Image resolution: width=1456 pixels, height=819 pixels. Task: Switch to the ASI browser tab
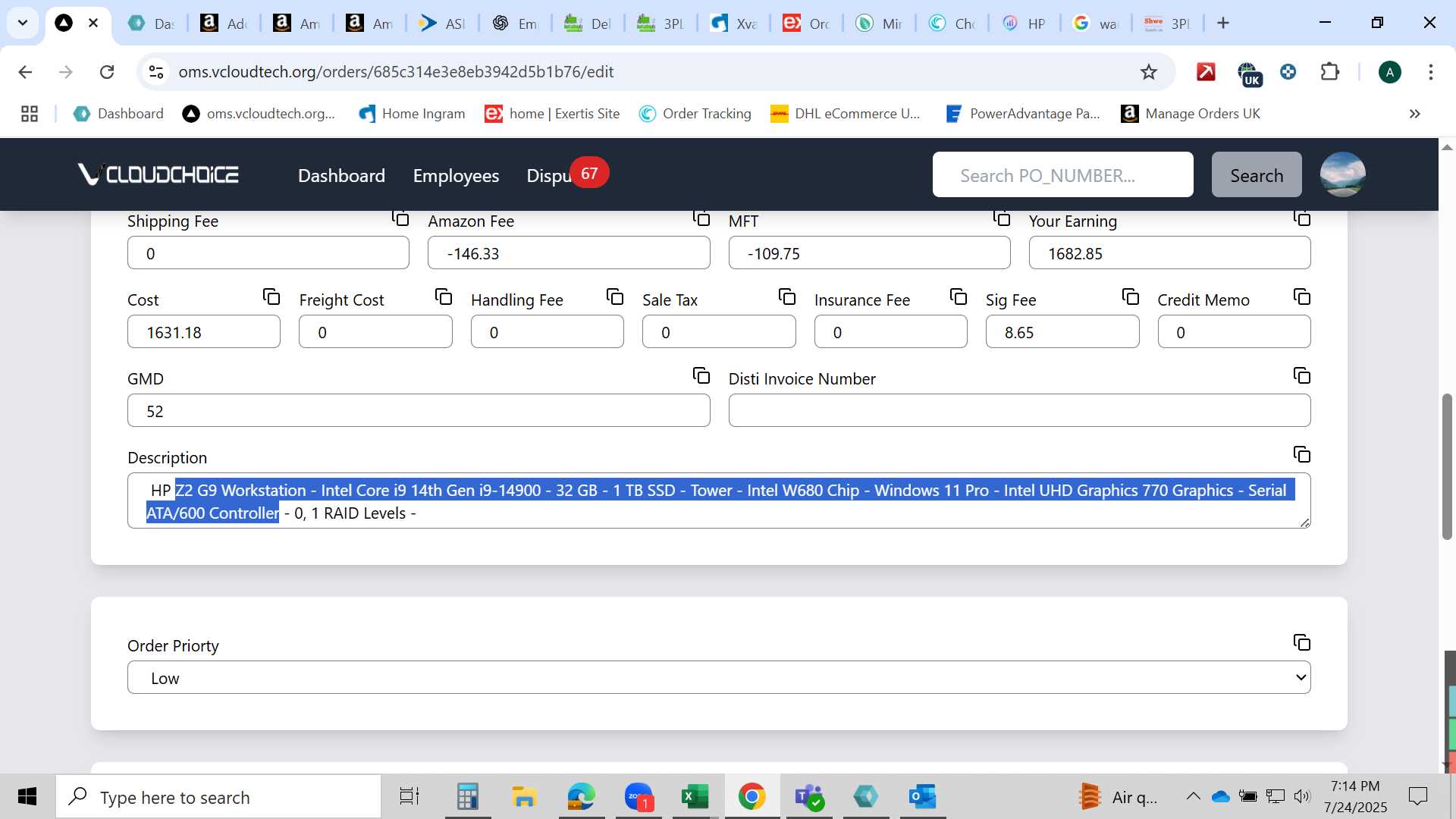pos(442,24)
